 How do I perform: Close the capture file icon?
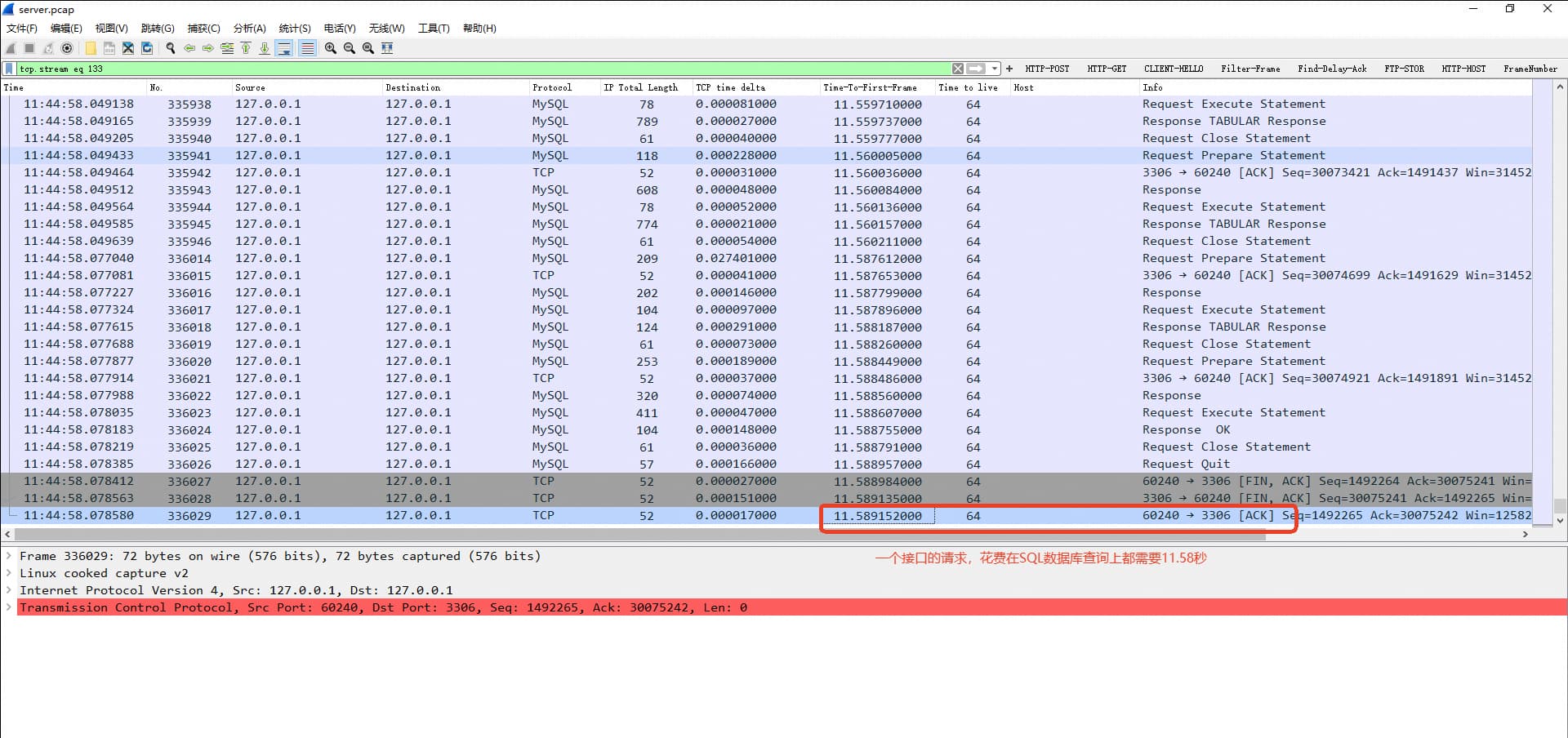(128, 48)
